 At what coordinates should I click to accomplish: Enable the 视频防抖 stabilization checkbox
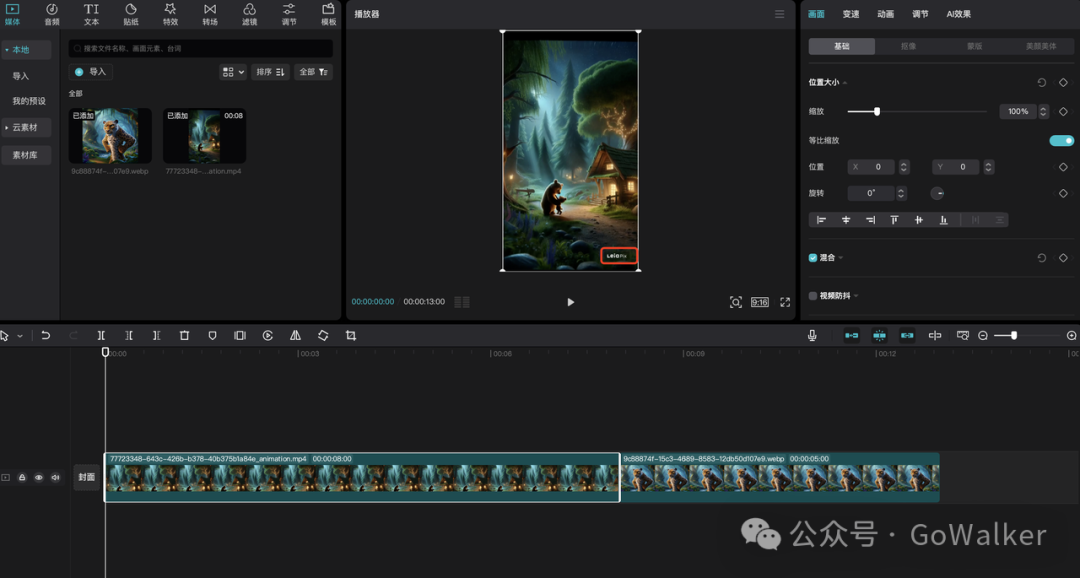click(813, 296)
